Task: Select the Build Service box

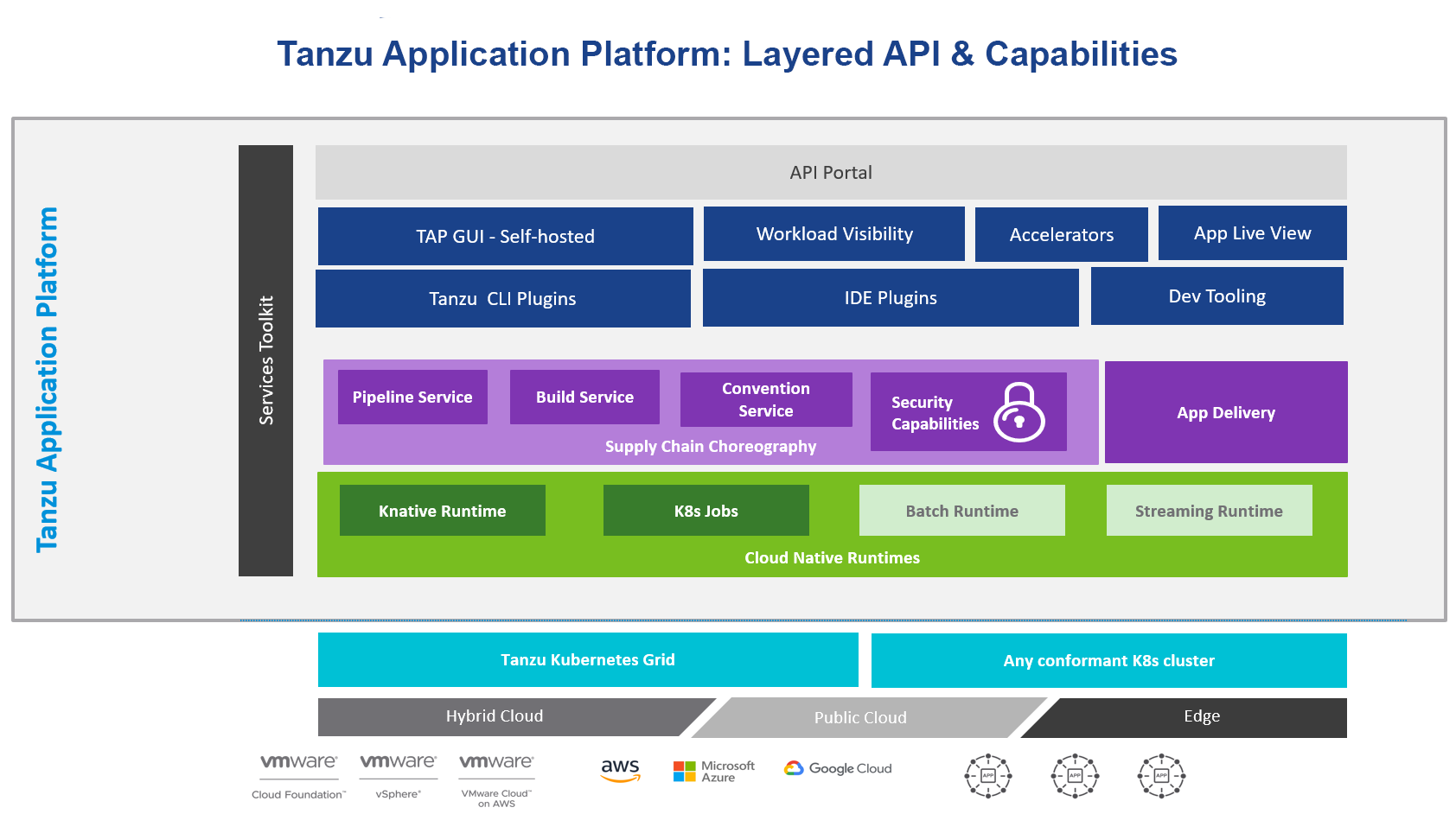Action: (x=584, y=397)
